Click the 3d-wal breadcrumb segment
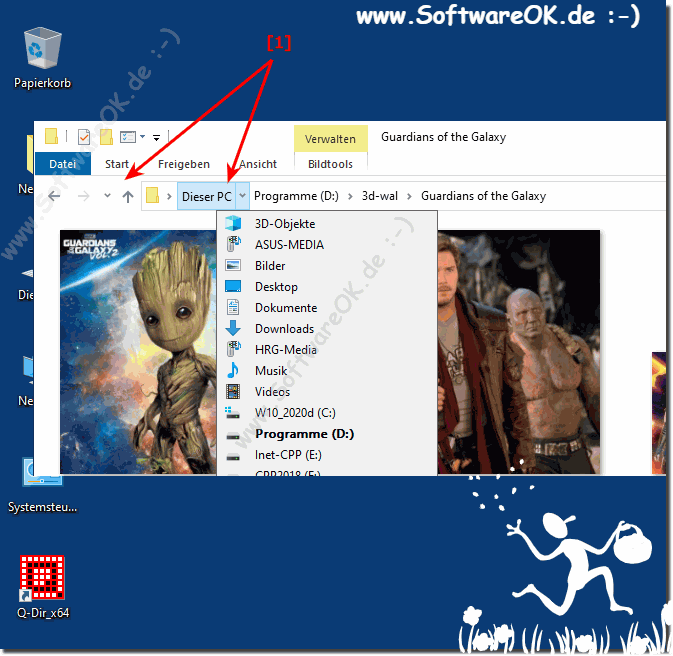The height and width of the screenshot is (656, 673). tap(379, 196)
